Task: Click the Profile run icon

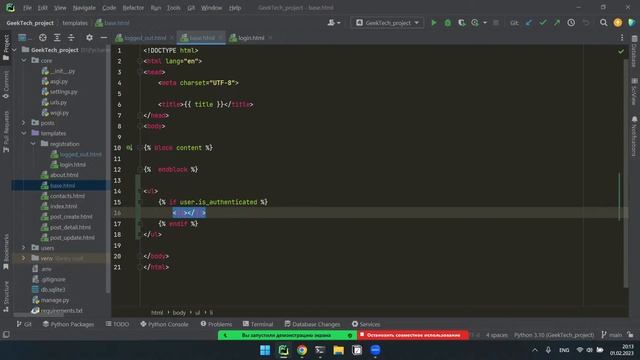Action: [x=475, y=23]
